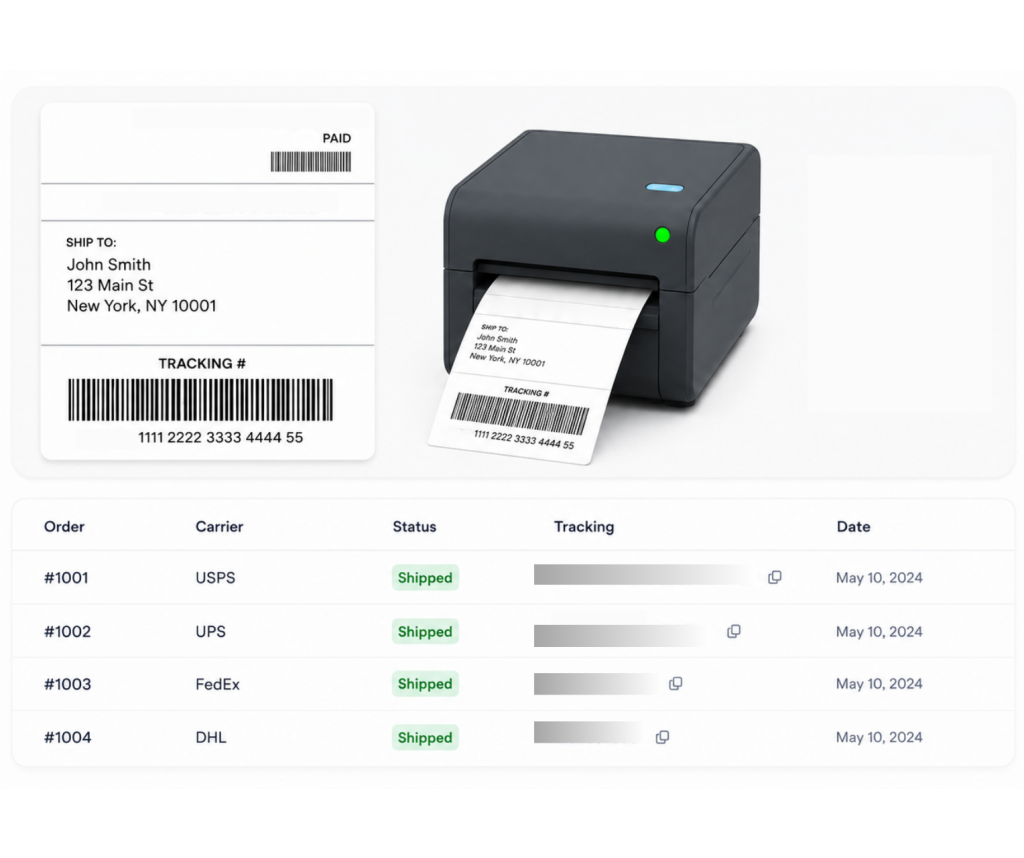1024x858 pixels.
Task: Open order #1001
Action: click(x=66, y=578)
